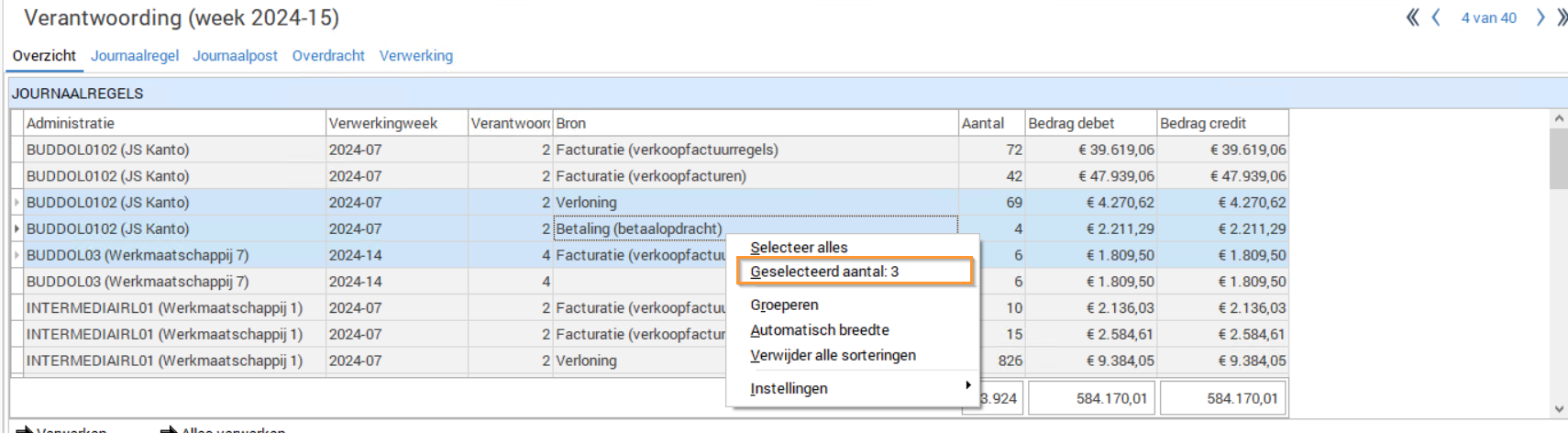The width and height of the screenshot is (1568, 433).
Task: Click the scroll-down arrow of the journal grid
Action: point(1559,409)
